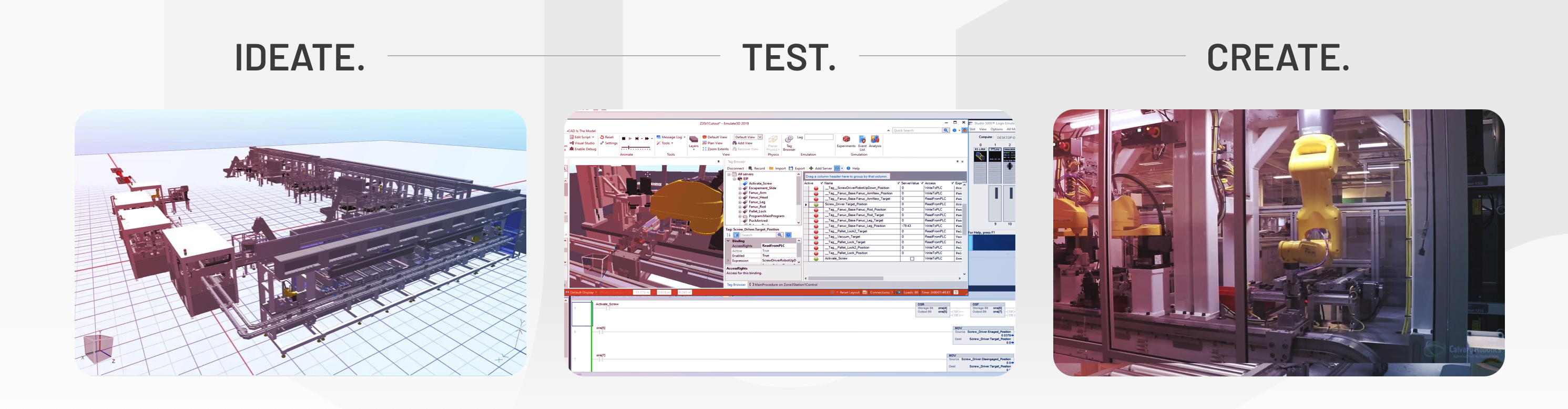Expand the Fanuc_Leg tree node

tap(739, 202)
